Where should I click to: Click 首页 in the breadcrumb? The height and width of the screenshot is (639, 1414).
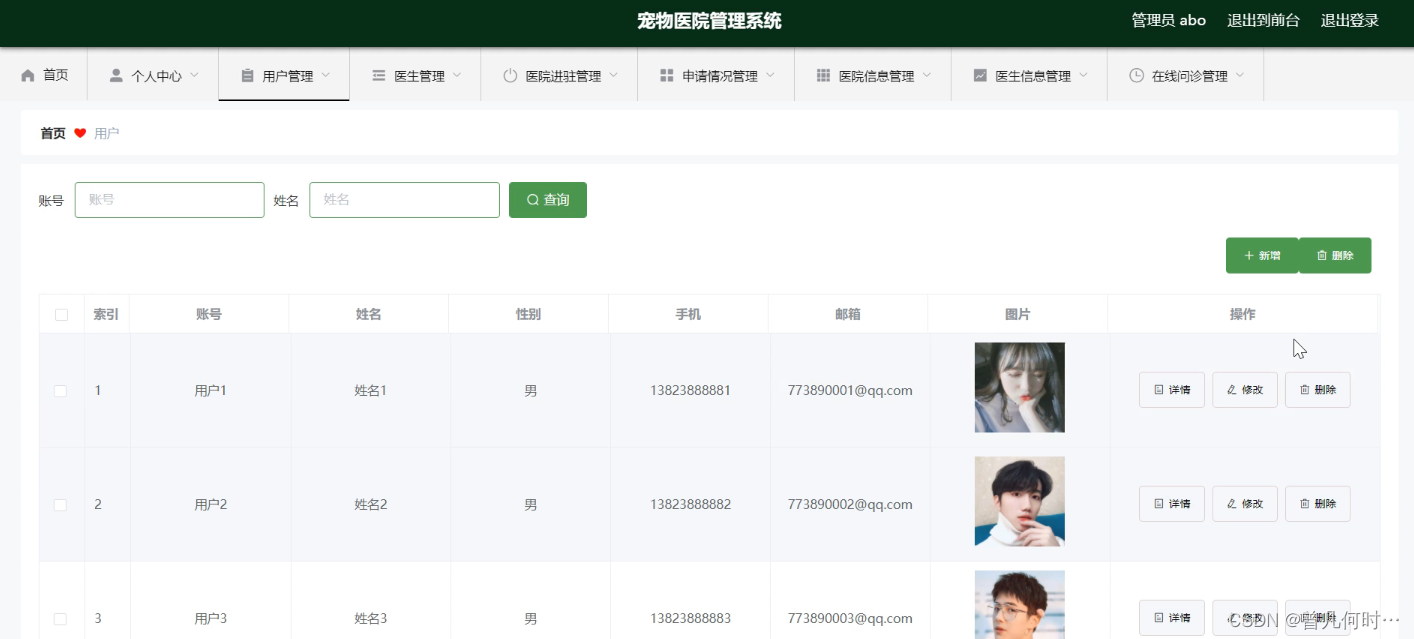pos(53,133)
